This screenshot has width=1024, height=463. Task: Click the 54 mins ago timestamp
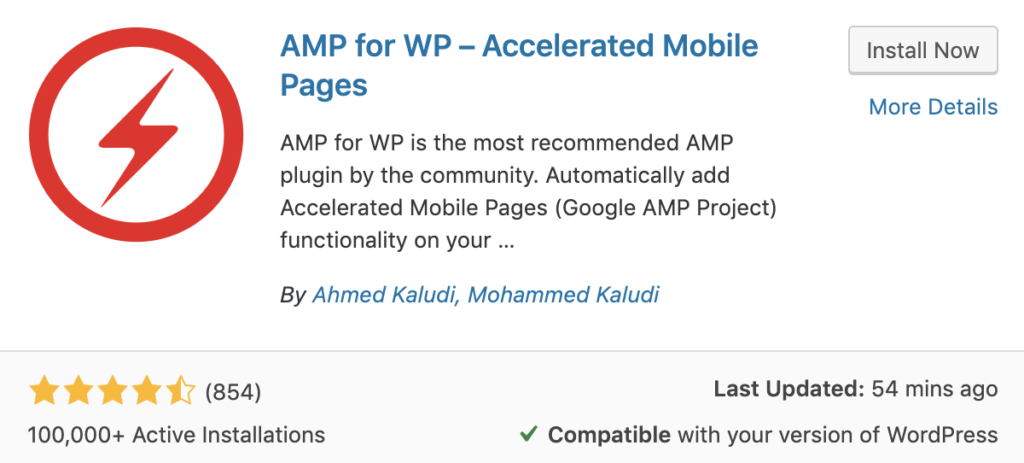pos(935,390)
